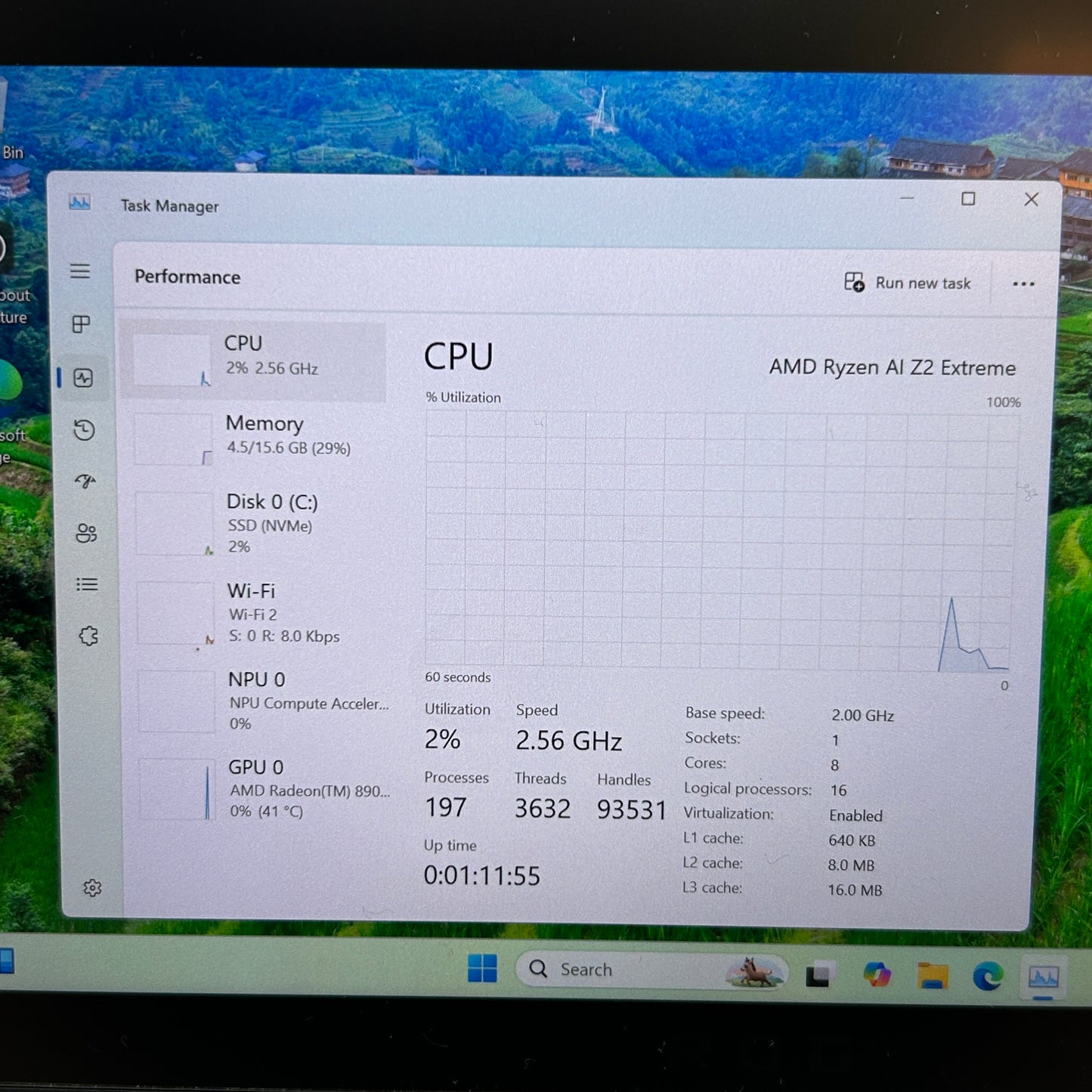This screenshot has width=1092, height=1092.
Task: Close the Task Manager window
Action: [x=1032, y=200]
